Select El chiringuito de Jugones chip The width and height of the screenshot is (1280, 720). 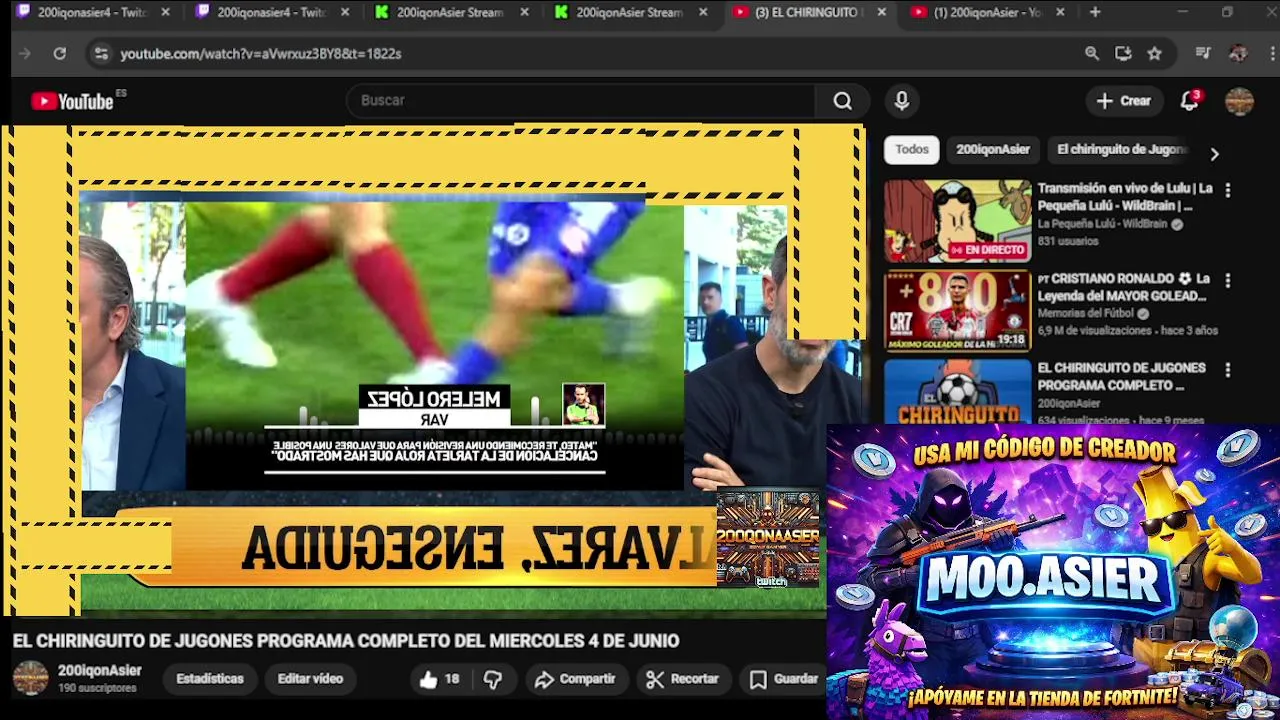coord(1121,150)
